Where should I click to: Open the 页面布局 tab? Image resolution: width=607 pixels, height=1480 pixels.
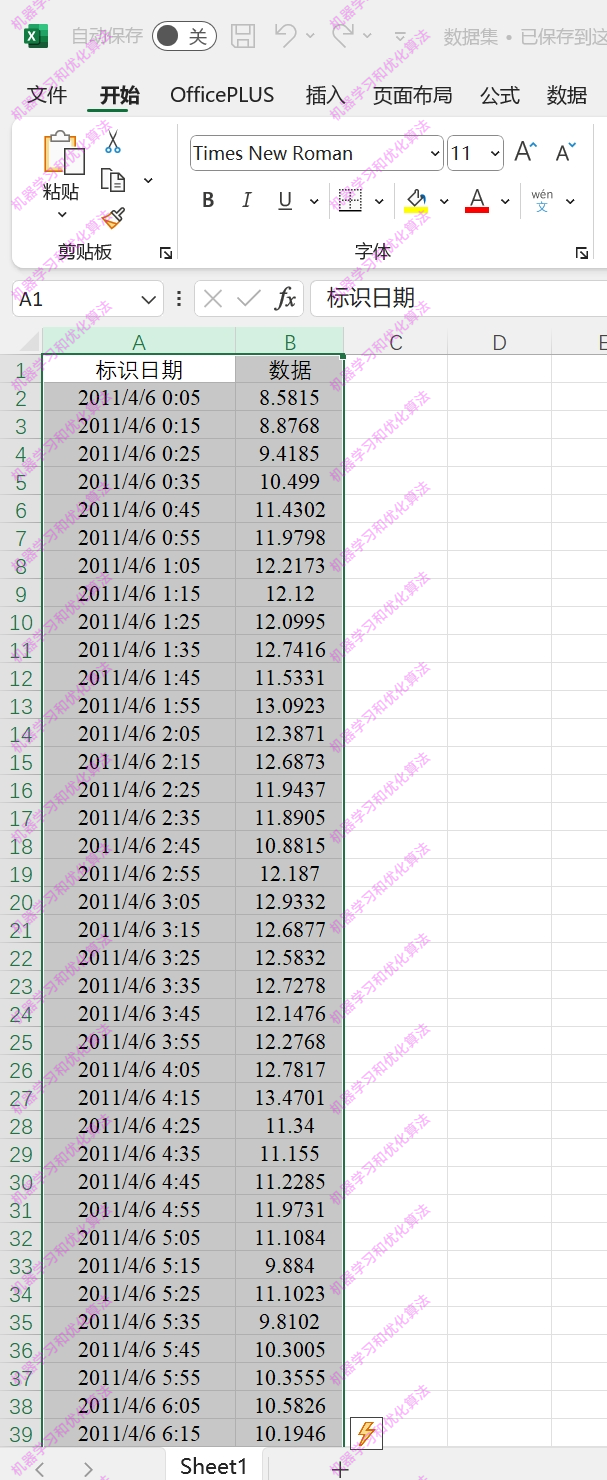point(412,95)
